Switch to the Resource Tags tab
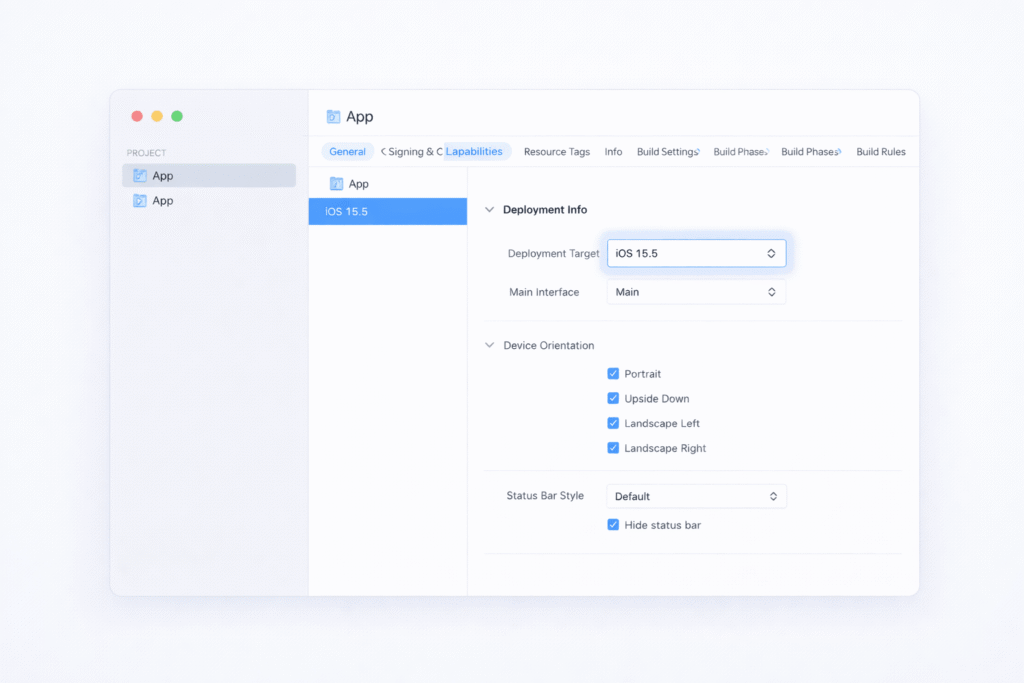Screen dimensions: 1024x683 pyautogui.click(x=556, y=151)
